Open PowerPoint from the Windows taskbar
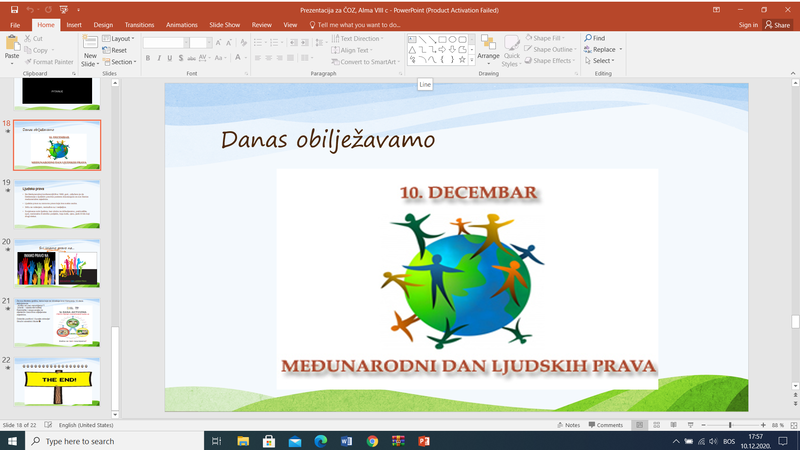The image size is (800, 450). [x=423, y=441]
